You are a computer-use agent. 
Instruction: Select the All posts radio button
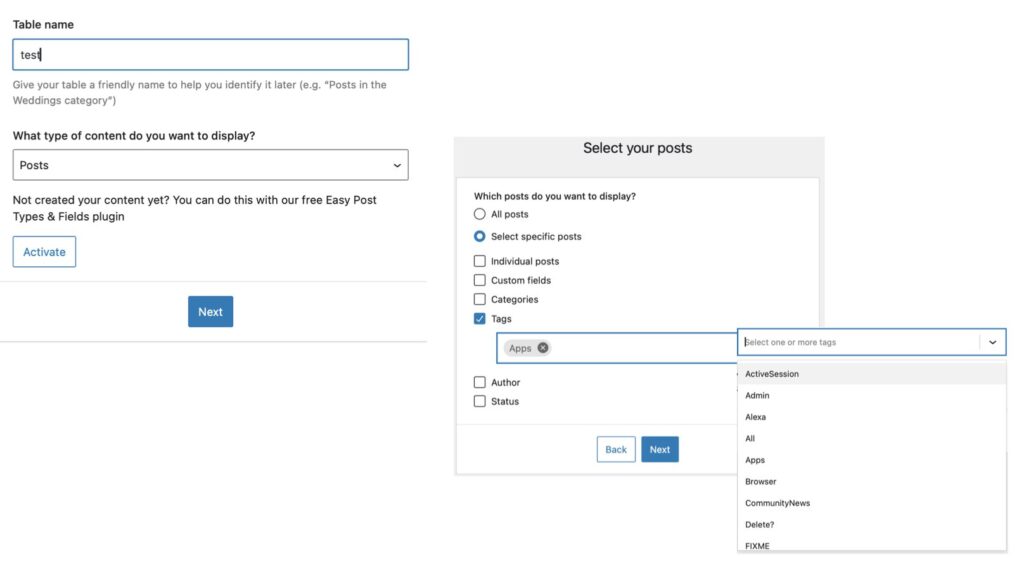[x=480, y=214]
